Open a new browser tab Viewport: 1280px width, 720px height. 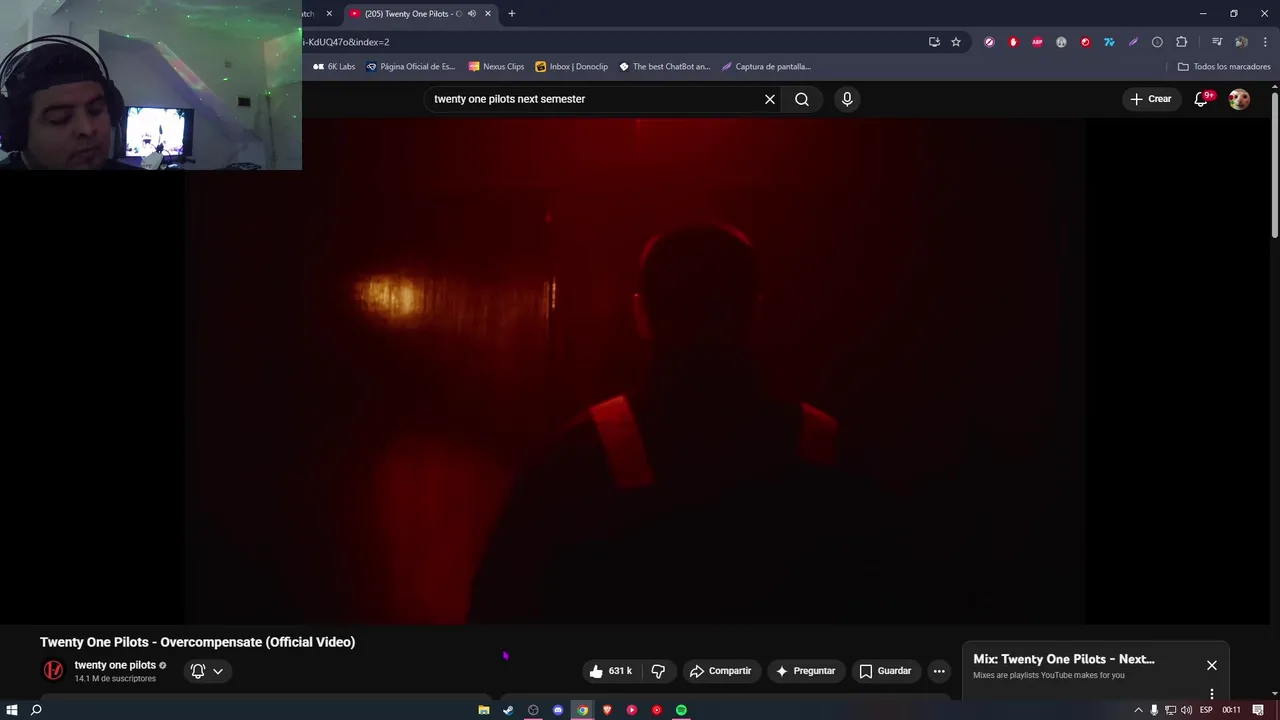pos(511,14)
